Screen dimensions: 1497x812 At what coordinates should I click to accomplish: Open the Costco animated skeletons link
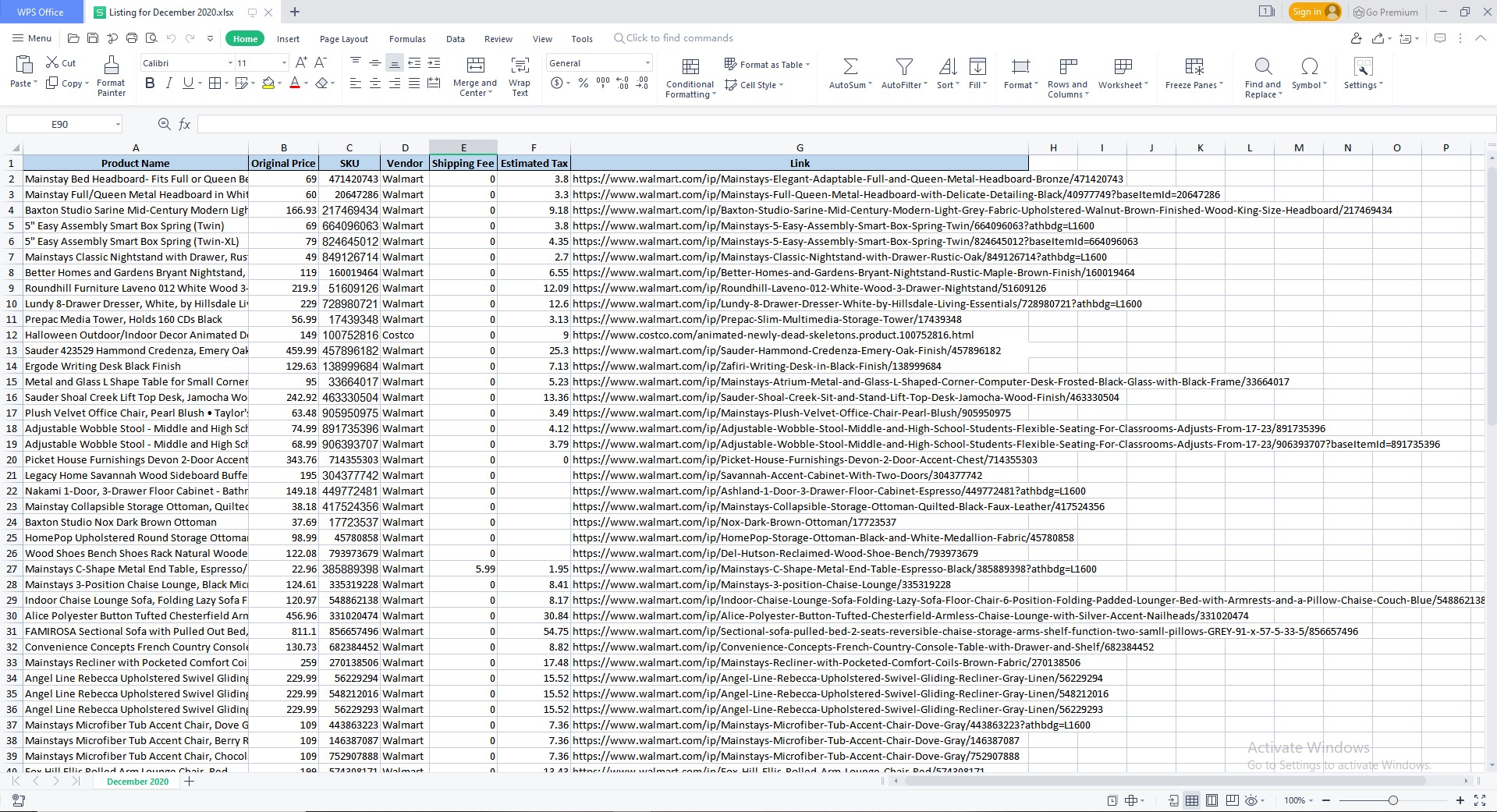pyautogui.click(x=773, y=335)
